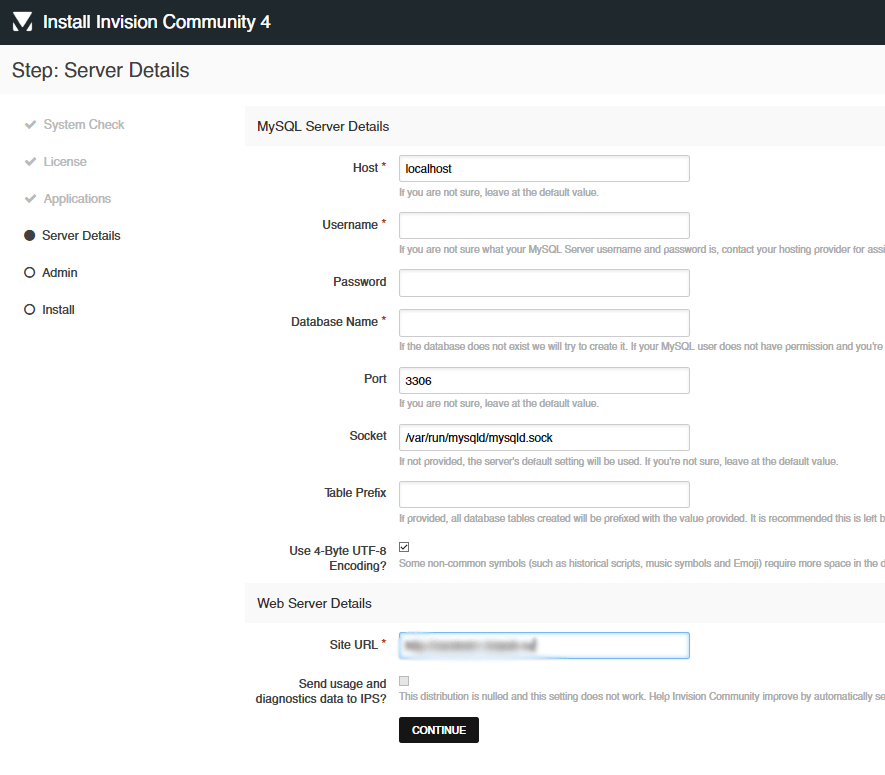This screenshot has height=775, width=885.
Task: Click the Applications checkmark icon
Action: (x=30, y=199)
